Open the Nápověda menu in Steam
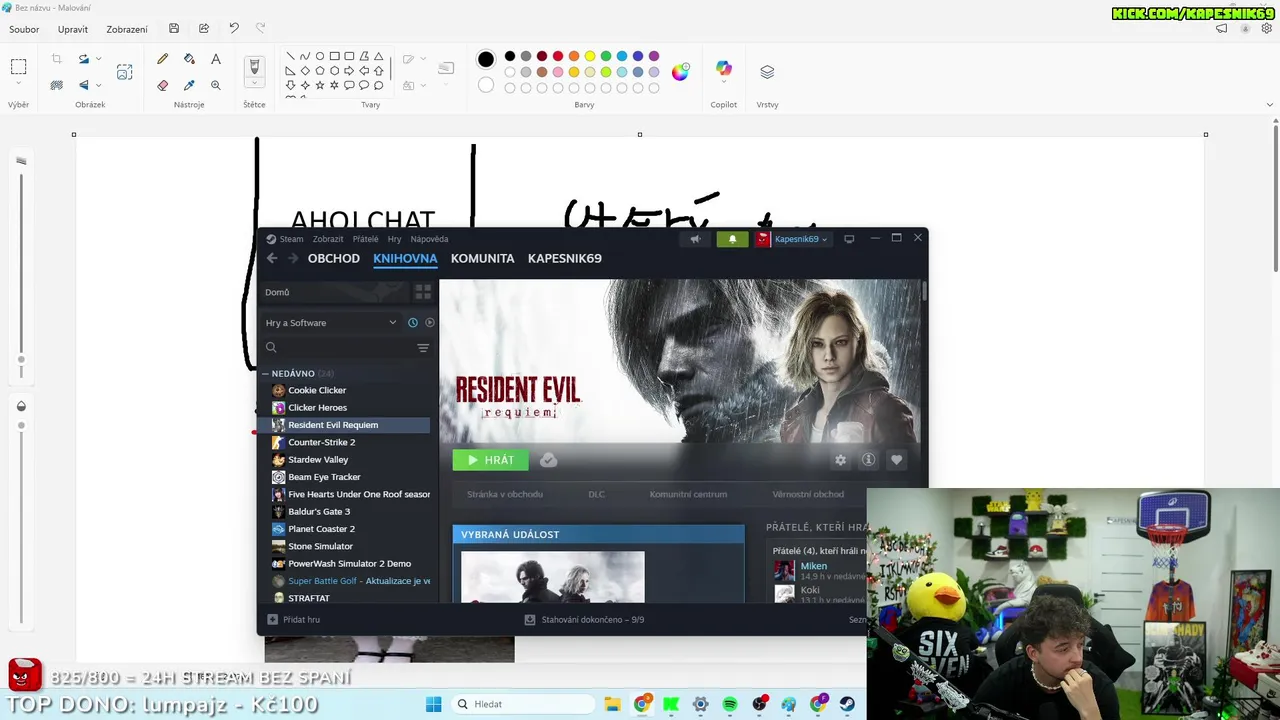The width and height of the screenshot is (1280, 720). [429, 239]
